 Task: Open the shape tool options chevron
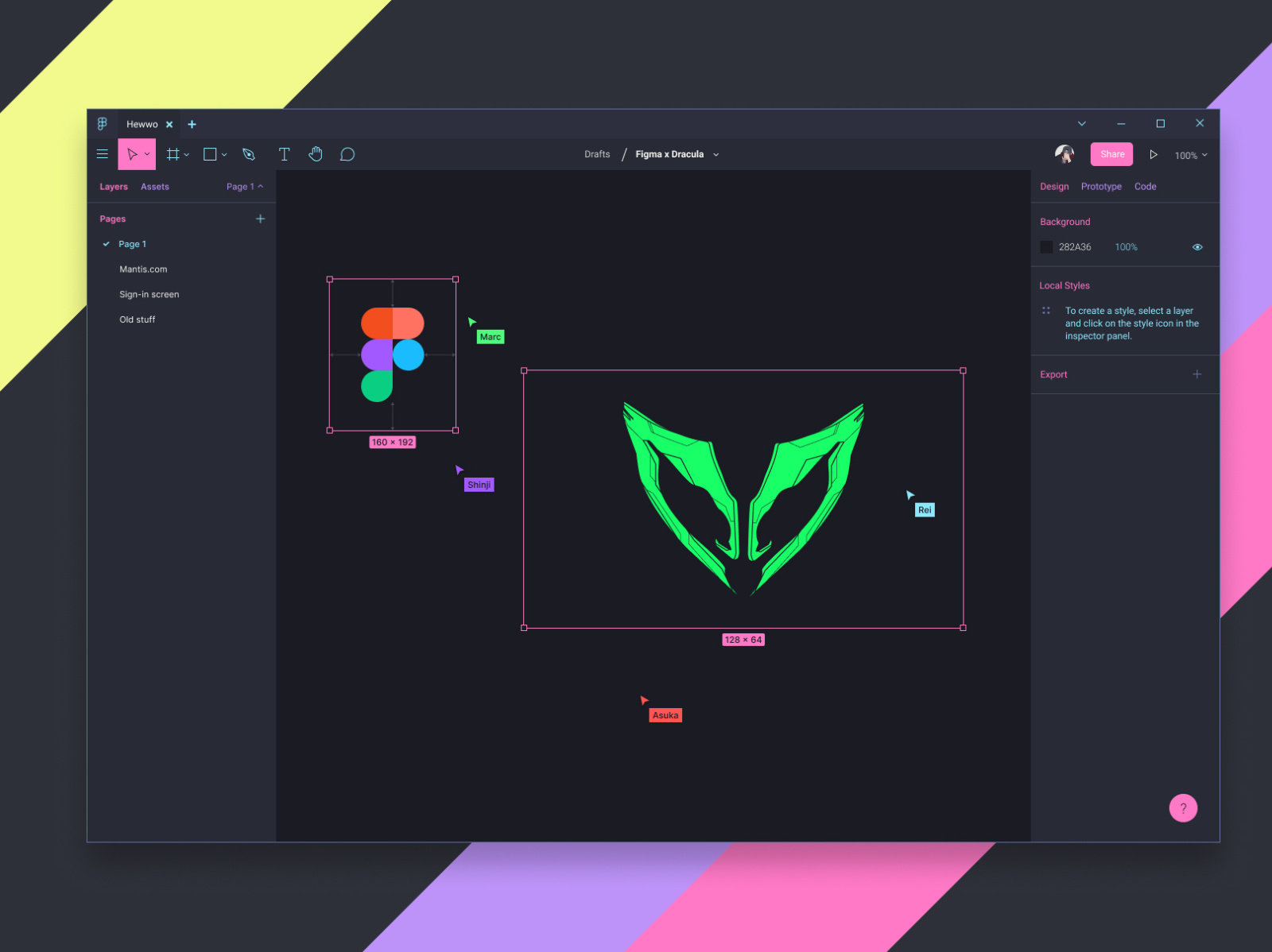tap(223, 153)
